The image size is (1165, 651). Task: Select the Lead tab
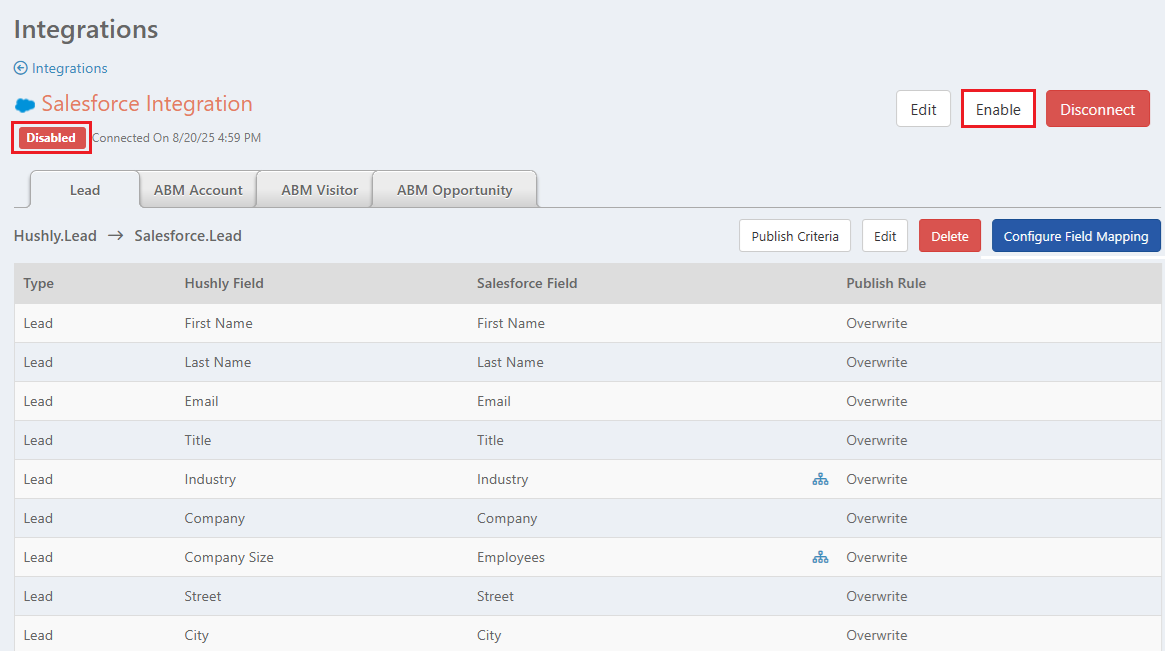(85, 190)
